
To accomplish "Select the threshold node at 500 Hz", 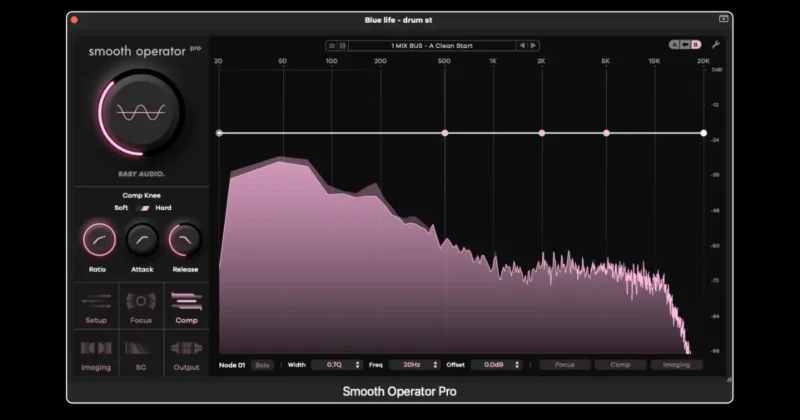I will 445,133.
